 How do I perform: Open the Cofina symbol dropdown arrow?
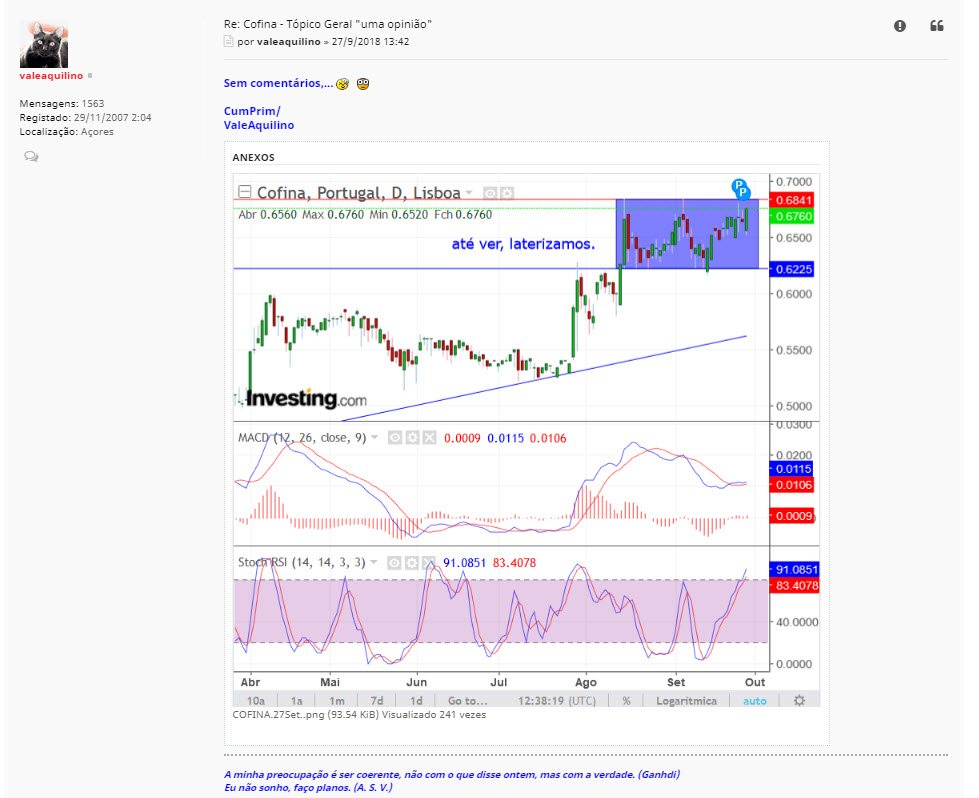point(469,192)
